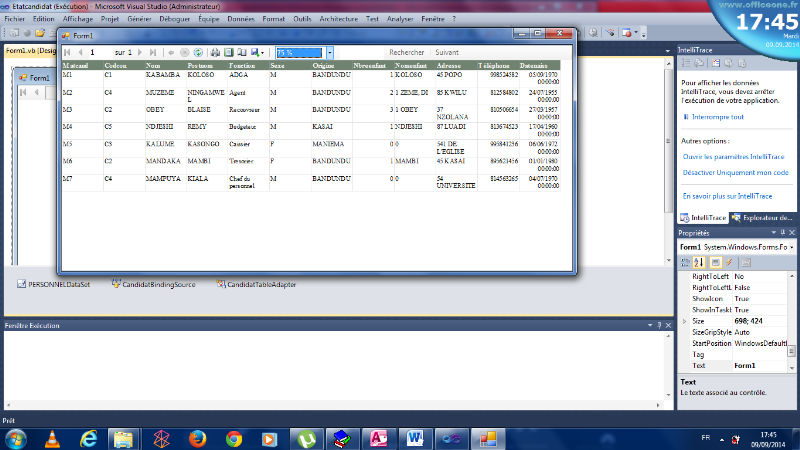Image resolution: width=800 pixels, height=450 pixels.
Task: Switch to the Form1.vb [Design] tab
Action: pyautogui.click(x=31, y=51)
